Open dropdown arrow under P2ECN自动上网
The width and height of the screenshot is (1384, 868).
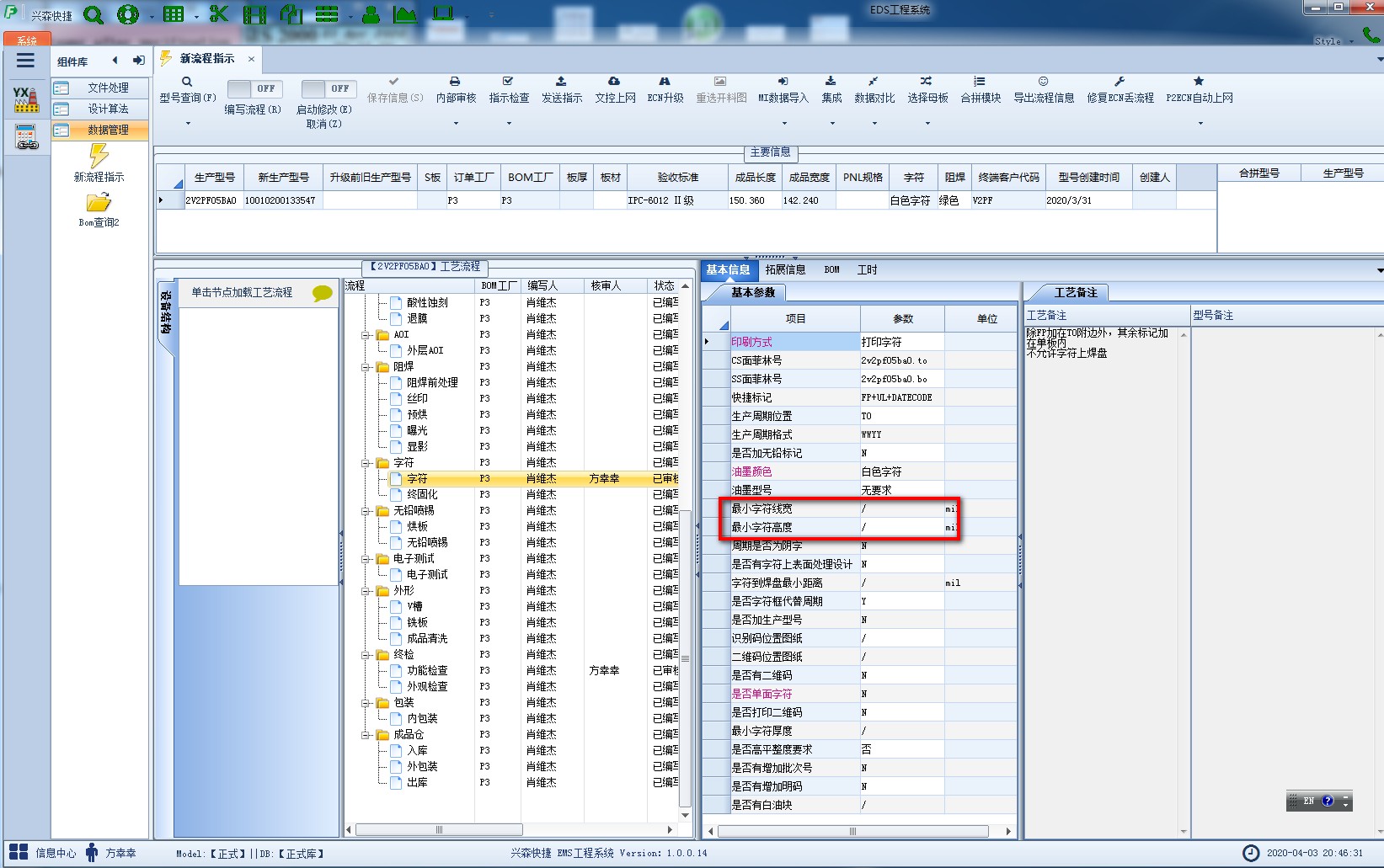[1200, 124]
